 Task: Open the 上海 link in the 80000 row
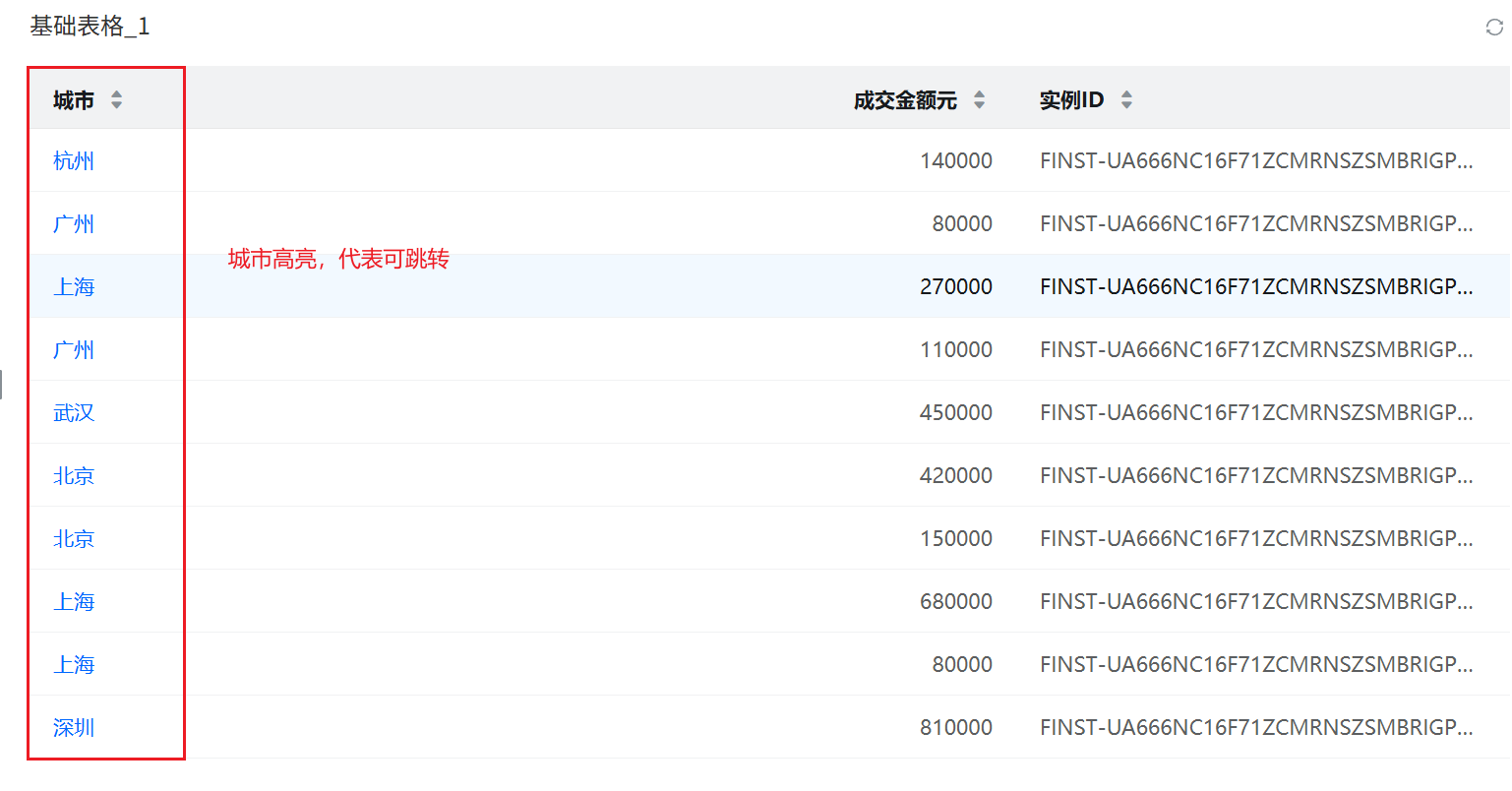[x=74, y=665]
